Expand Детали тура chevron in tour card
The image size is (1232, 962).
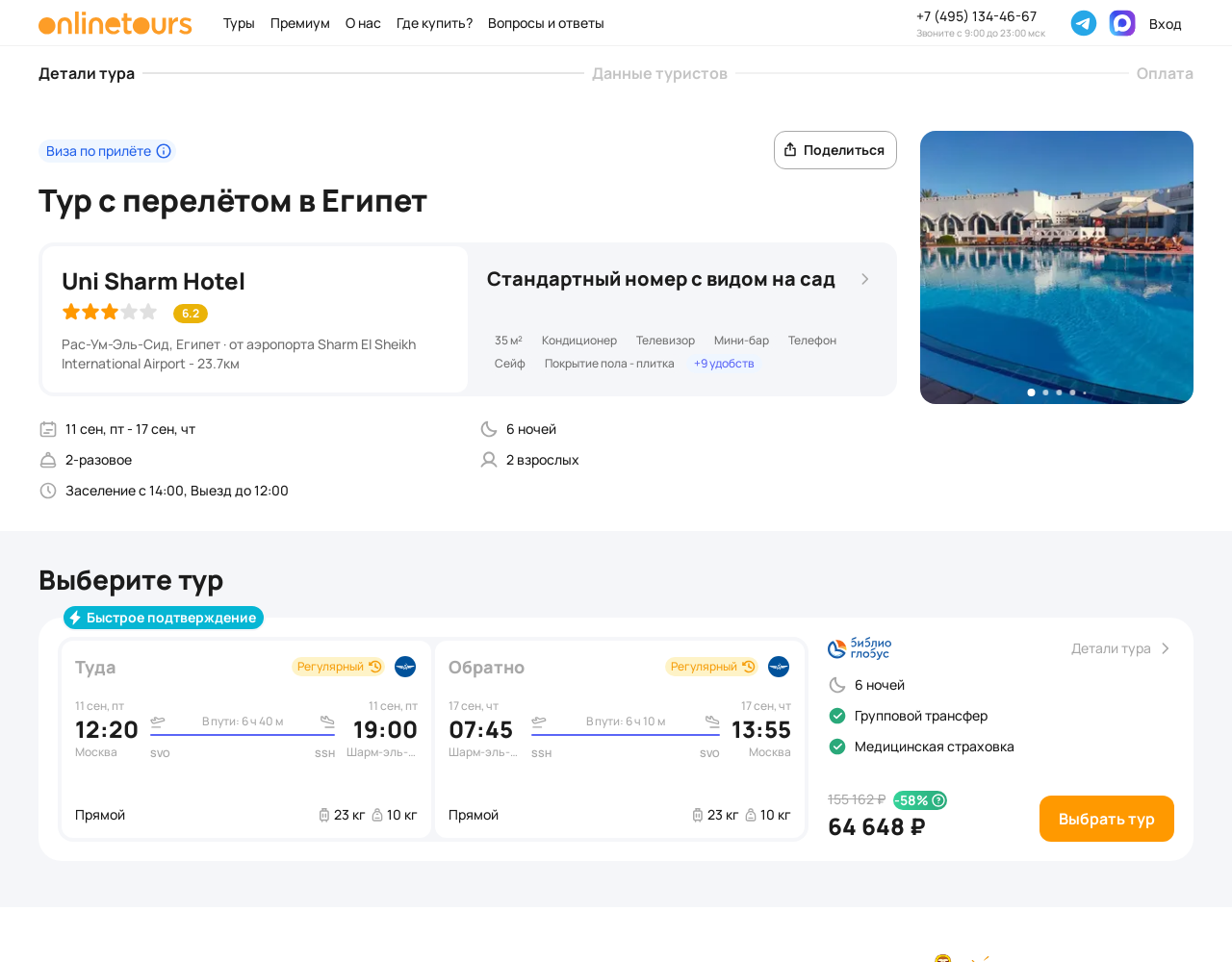(1165, 648)
